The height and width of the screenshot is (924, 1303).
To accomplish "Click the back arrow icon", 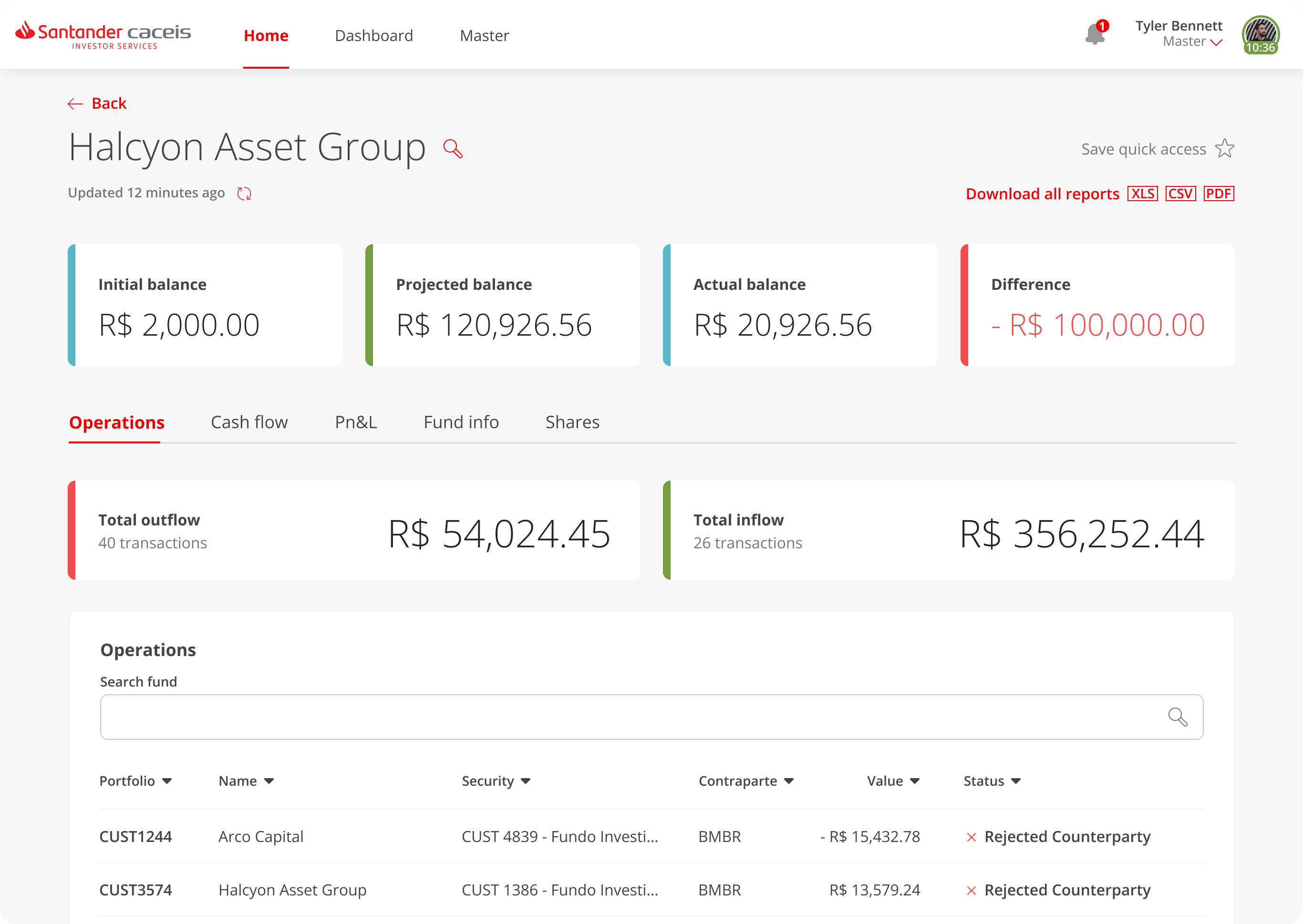I will point(75,103).
